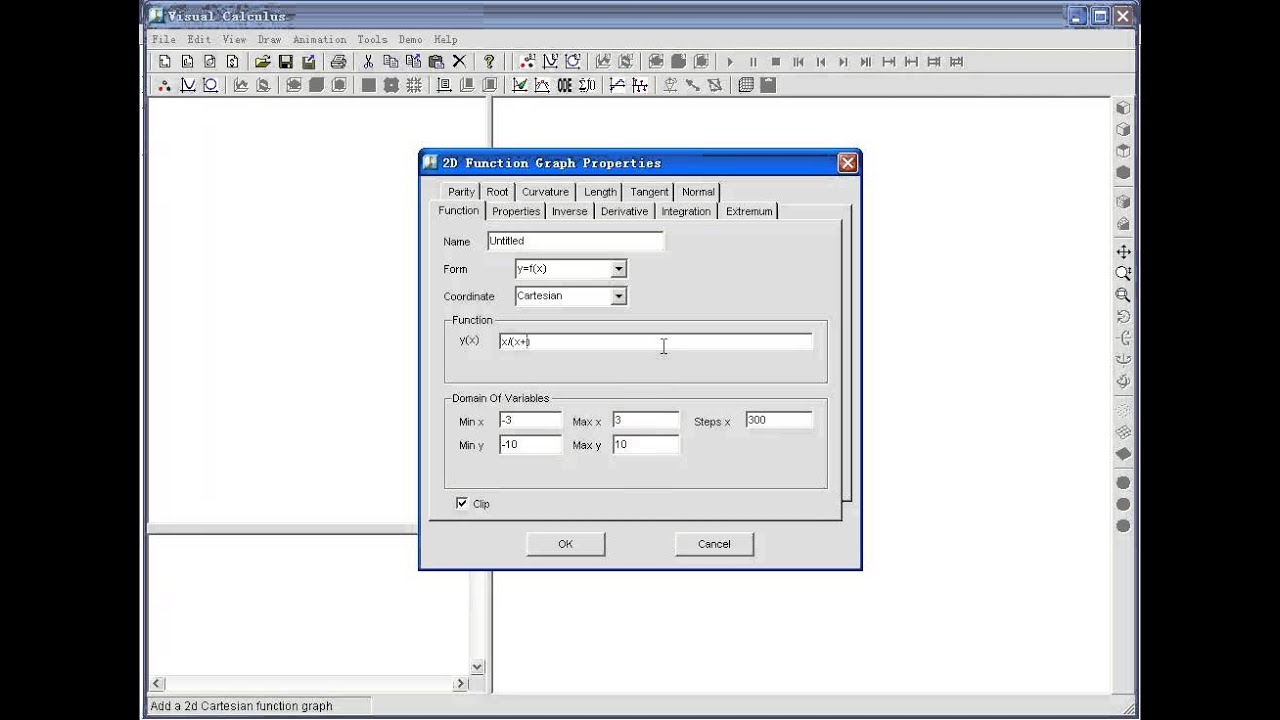1280x720 pixels.
Task: Click the Cut scissors icon
Action: pyautogui.click(x=368, y=61)
